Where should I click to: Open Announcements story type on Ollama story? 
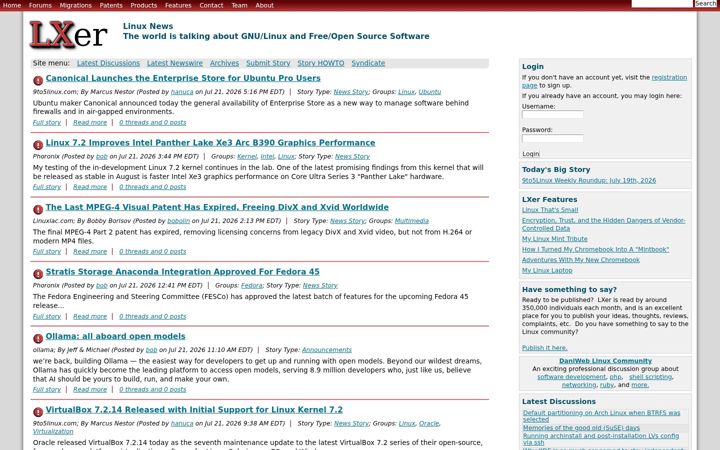pos(326,350)
